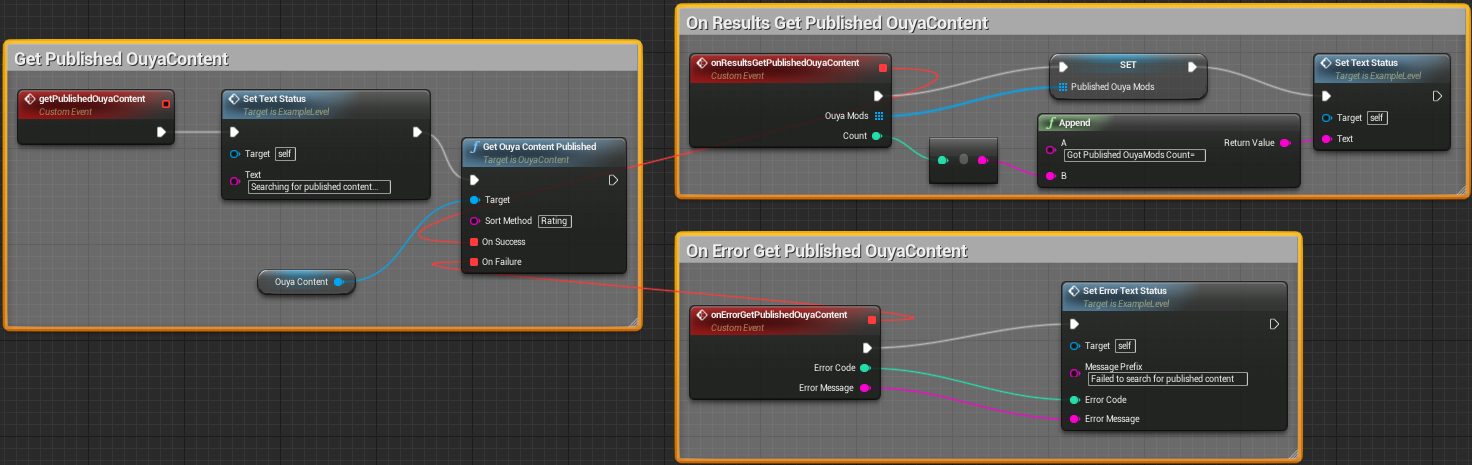Screen dimensions: 1472x465
Task: Click Target pin on left Set Text Status node
Action: point(235,154)
